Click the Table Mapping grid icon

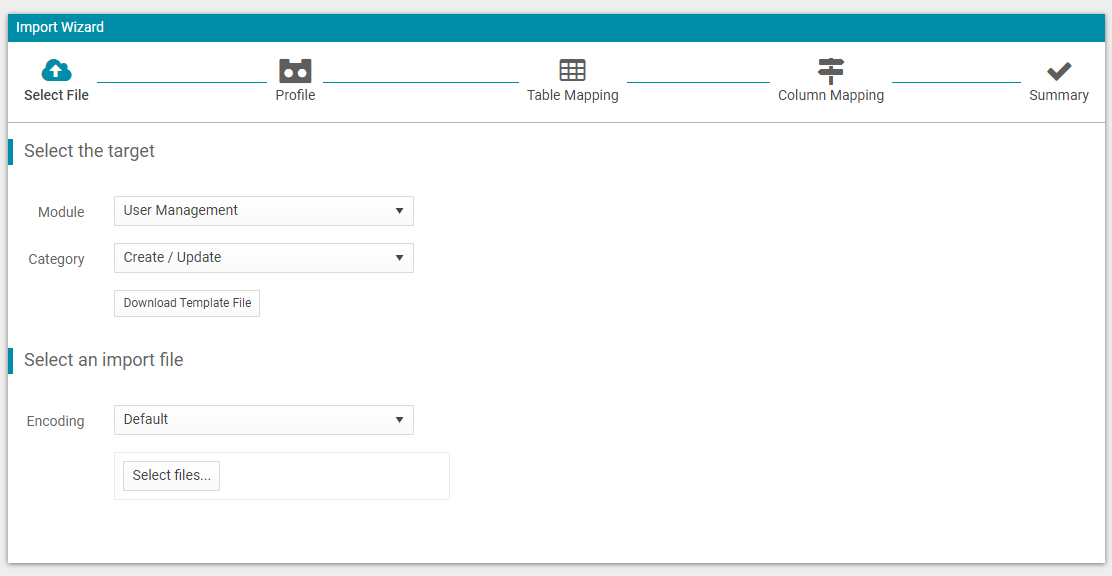(572, 70)
